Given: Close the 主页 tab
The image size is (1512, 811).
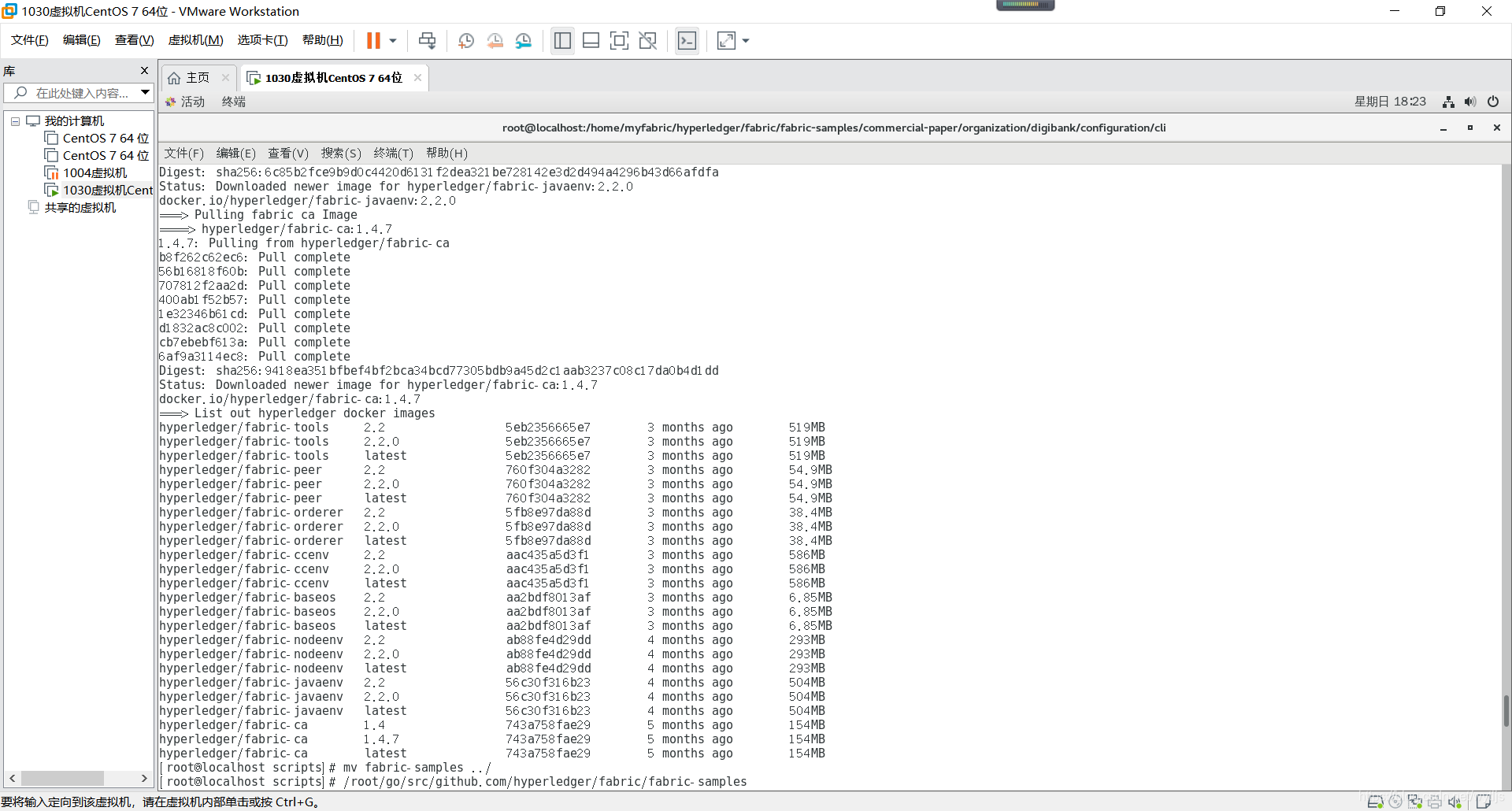Looking at the screenshot, I should click(225, 77).
